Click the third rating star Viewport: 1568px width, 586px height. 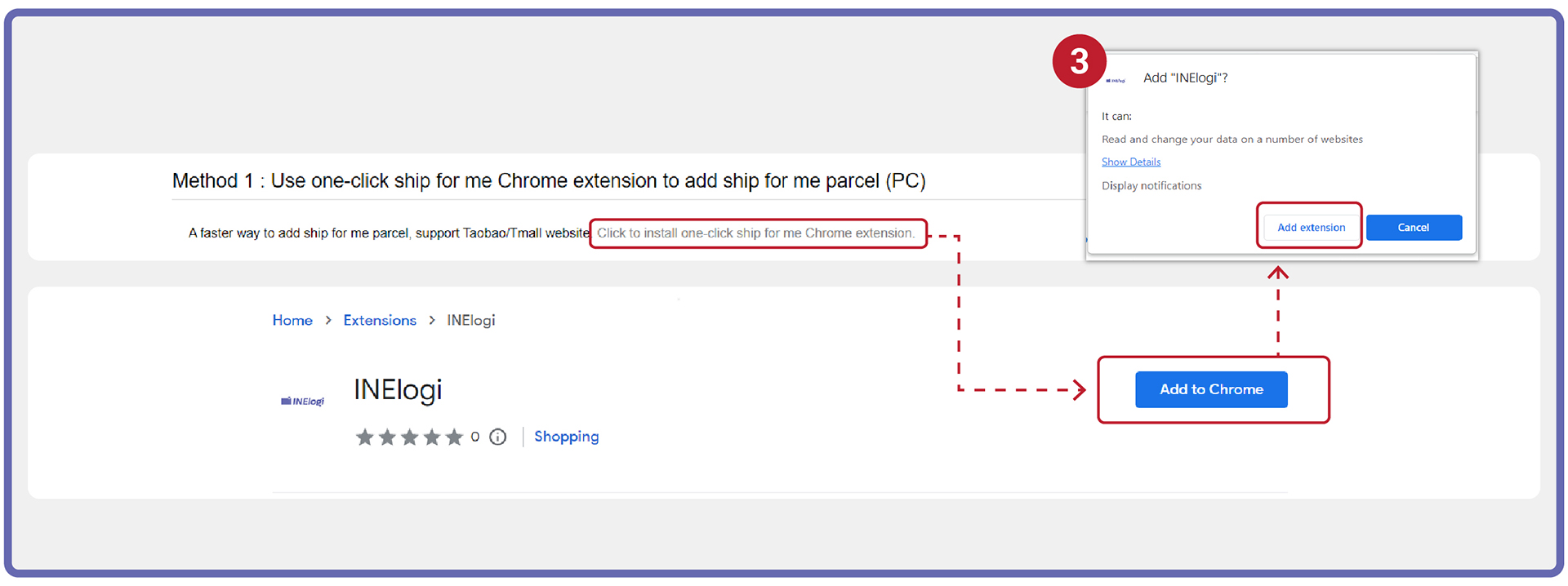coord(410,437)
